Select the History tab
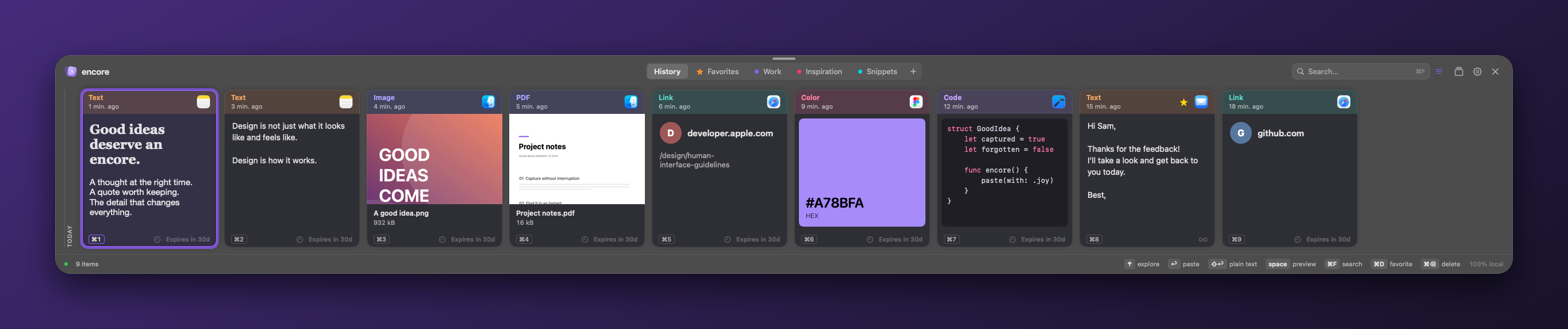This screenshot has height=329, width=1568. (667, 71)
